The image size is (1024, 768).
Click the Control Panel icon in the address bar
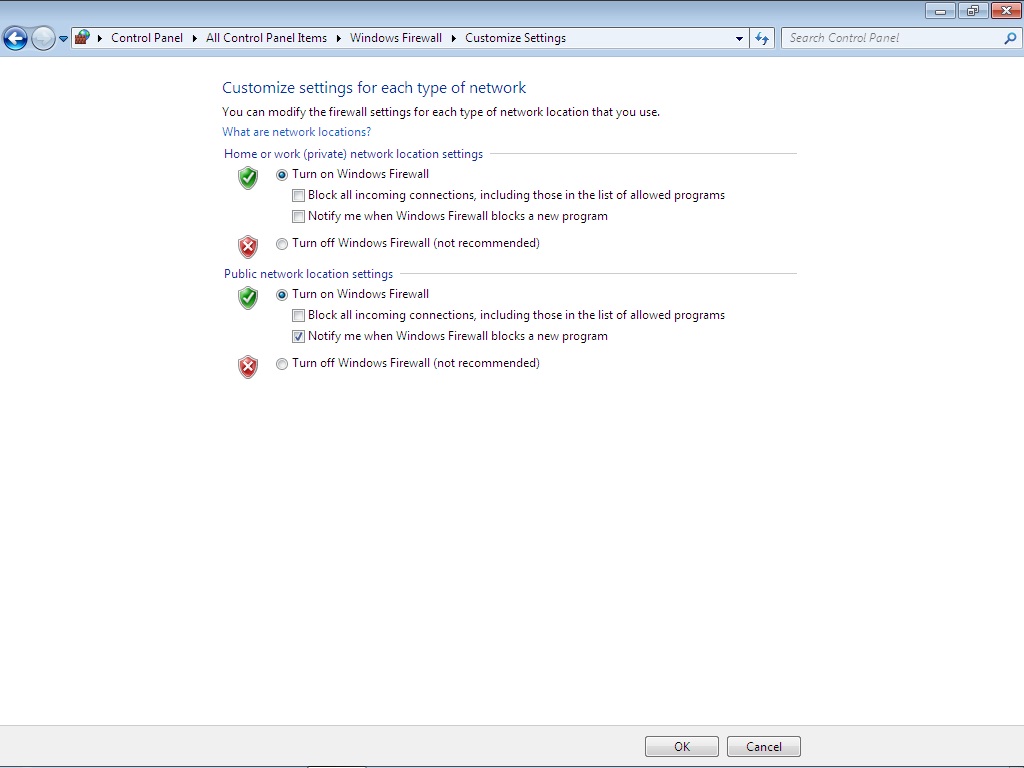82,37
